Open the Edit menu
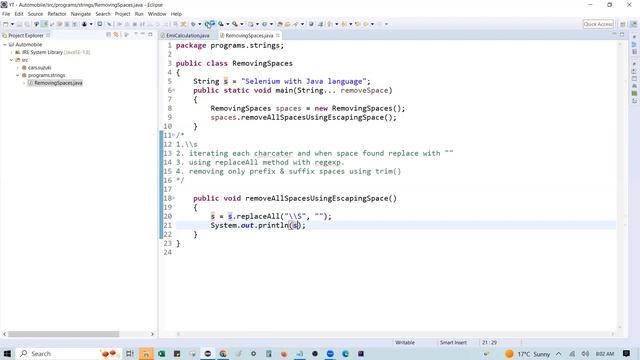The image size is (640, 360). coord(19,14)
